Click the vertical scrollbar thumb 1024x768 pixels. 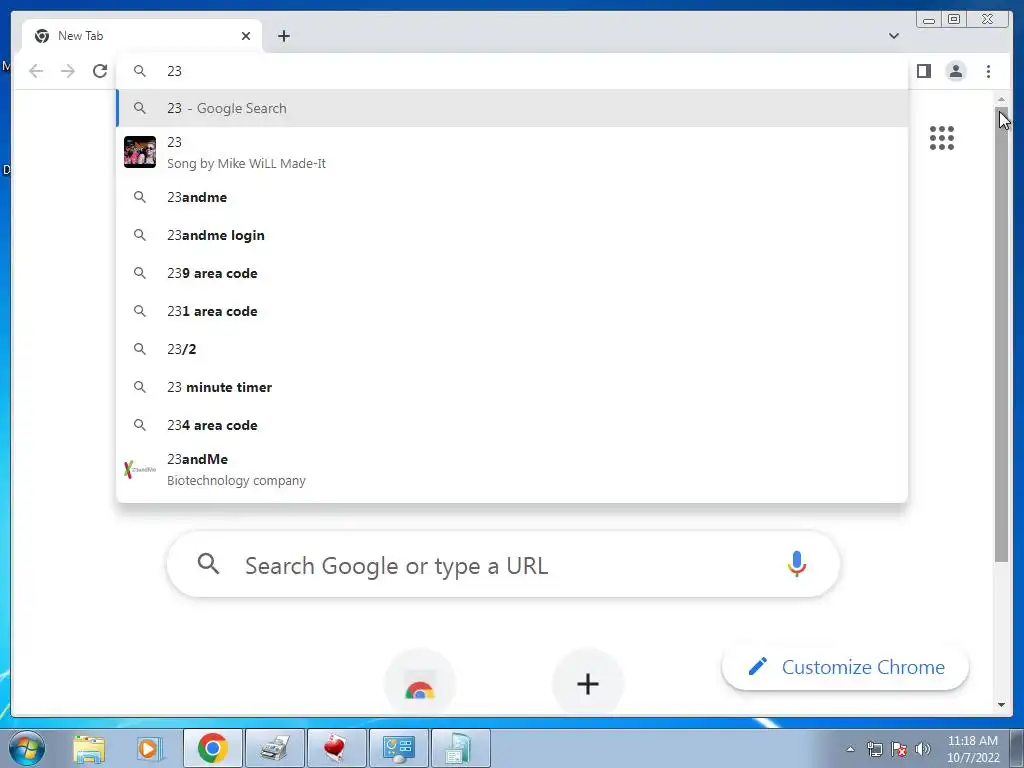coord(1001,334)
